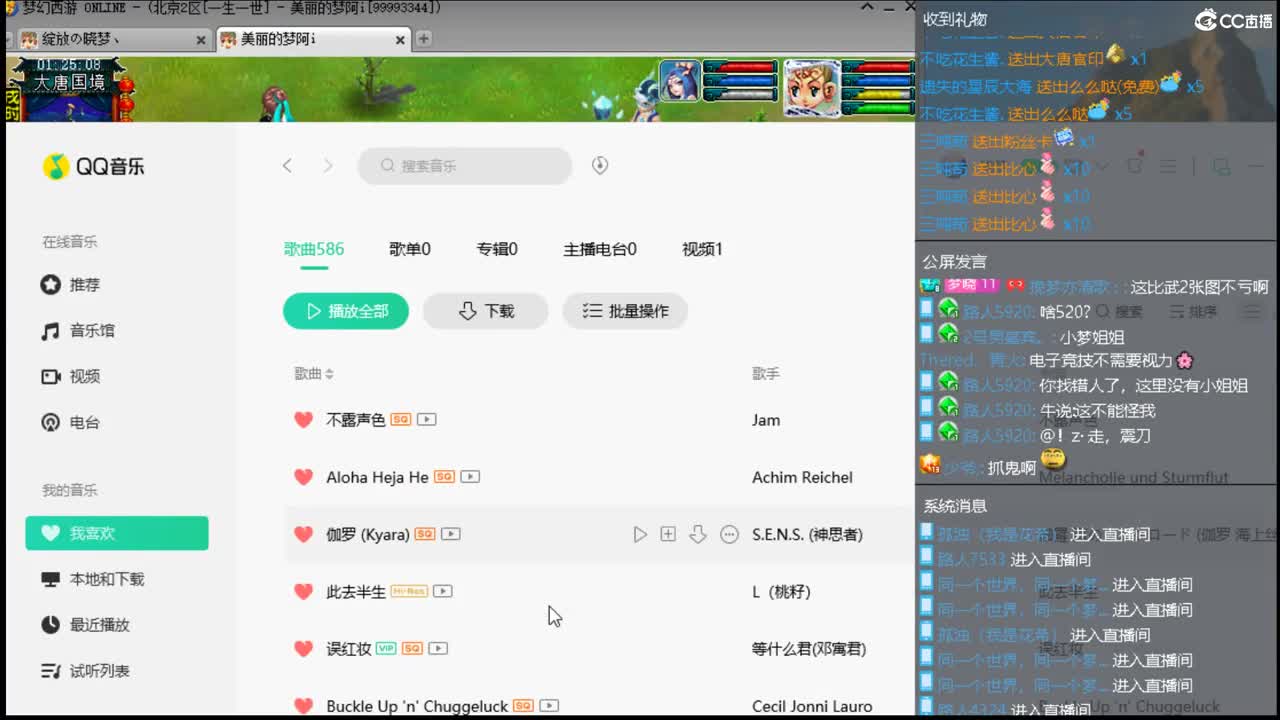1280x720 pixels.
Task: Switch to the 歌曲586 tab
Action: click(x=314, y=249)
